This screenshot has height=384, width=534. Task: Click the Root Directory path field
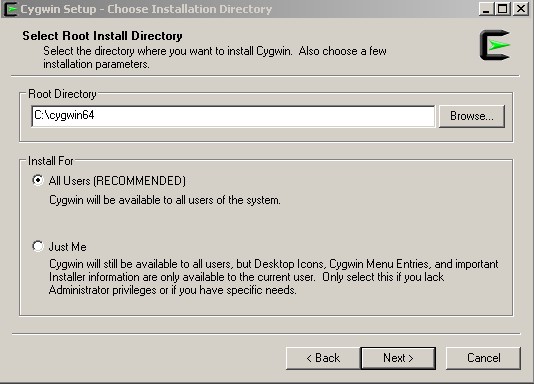pyautogui.click(x=233, y=116)
